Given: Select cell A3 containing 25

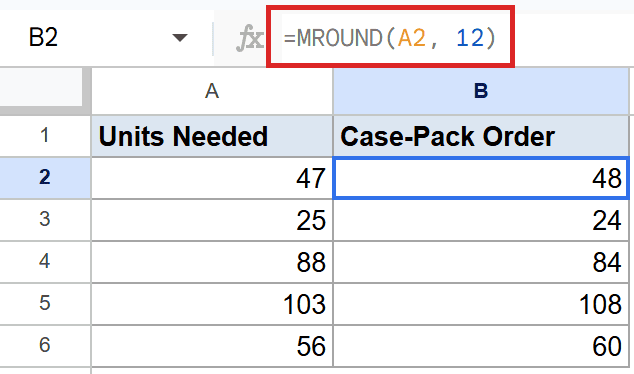Looking at the screenshot, I should tap(212, 220).
